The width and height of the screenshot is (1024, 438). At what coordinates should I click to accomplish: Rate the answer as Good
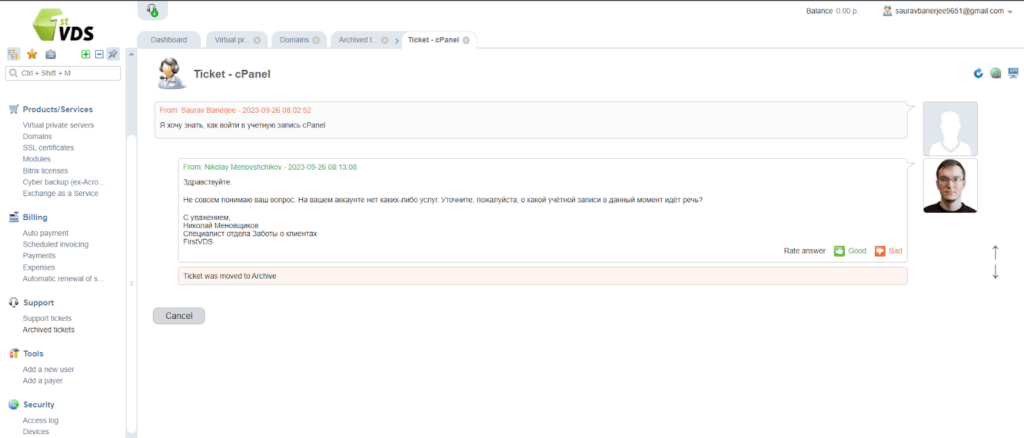[x=850, y=251]
